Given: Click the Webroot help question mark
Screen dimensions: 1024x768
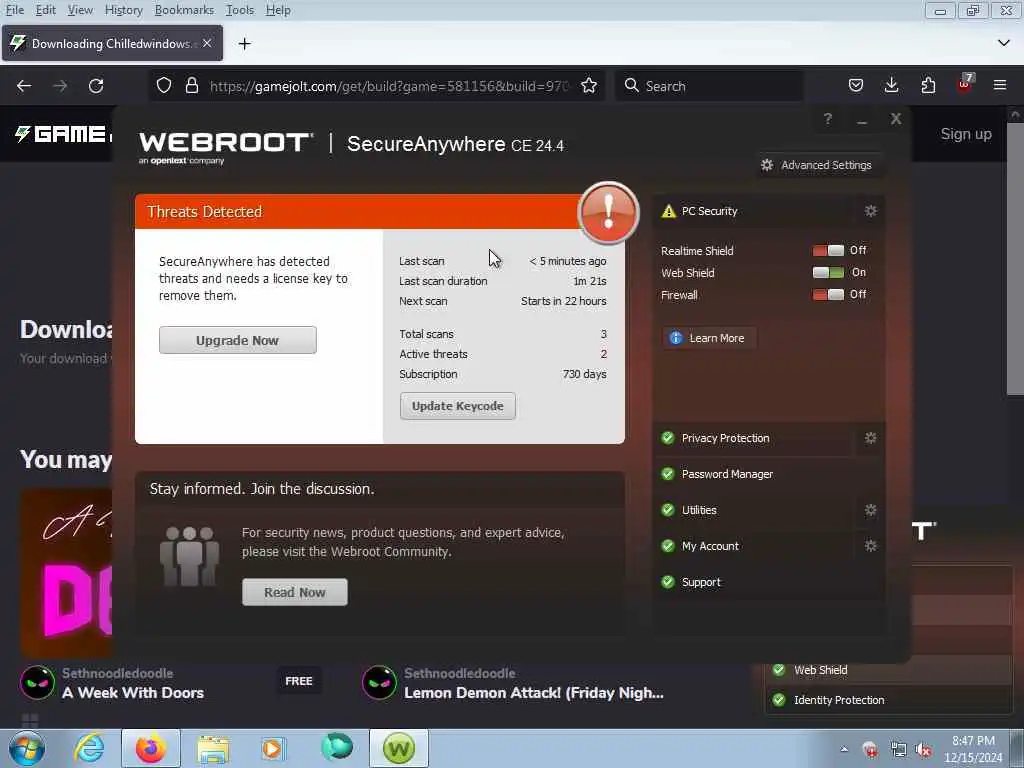Looking at the screenshot, I should 827,119.
